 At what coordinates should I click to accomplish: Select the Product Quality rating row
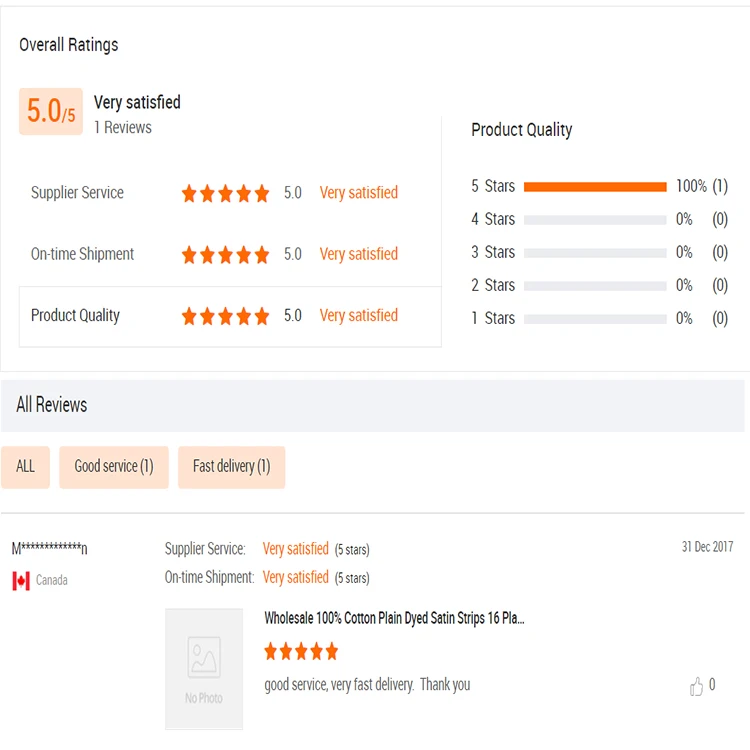230,317
